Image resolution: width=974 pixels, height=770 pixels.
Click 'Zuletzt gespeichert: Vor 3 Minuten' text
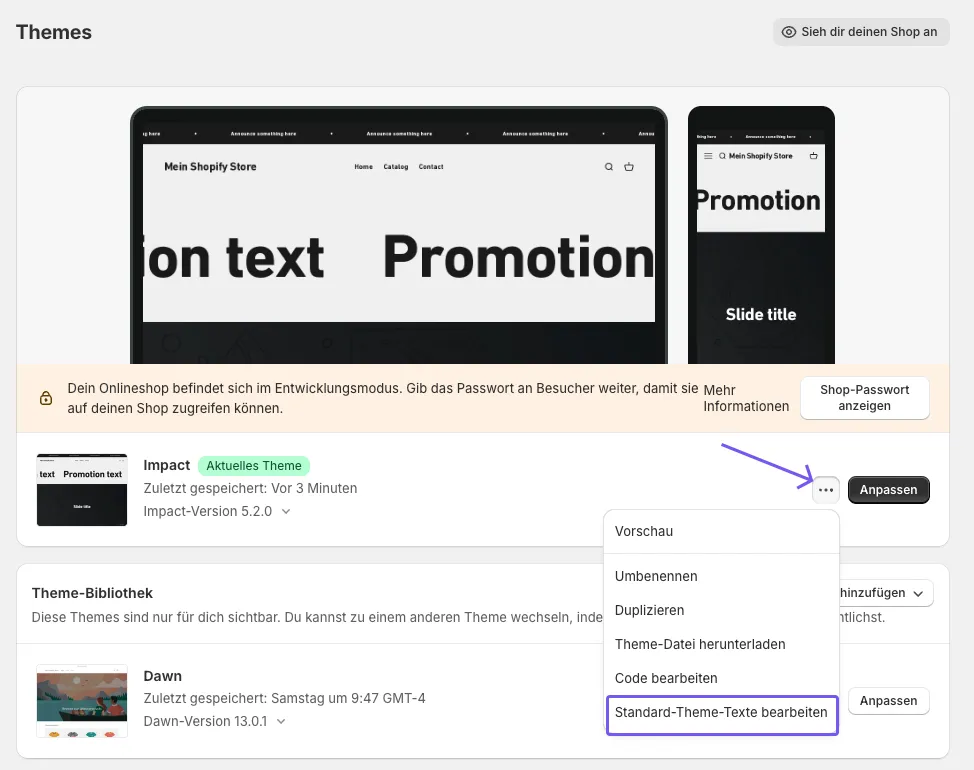[x=250, y=488]
